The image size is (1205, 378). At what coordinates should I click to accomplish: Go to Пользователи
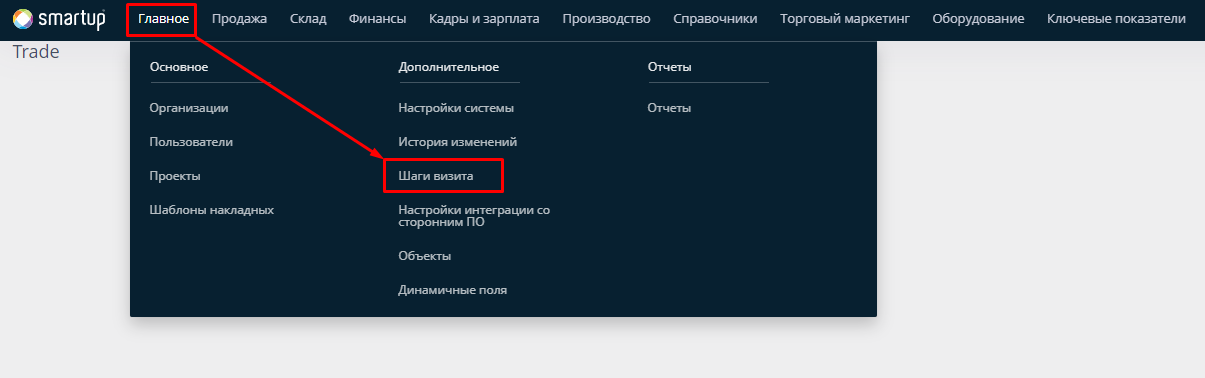191,142
